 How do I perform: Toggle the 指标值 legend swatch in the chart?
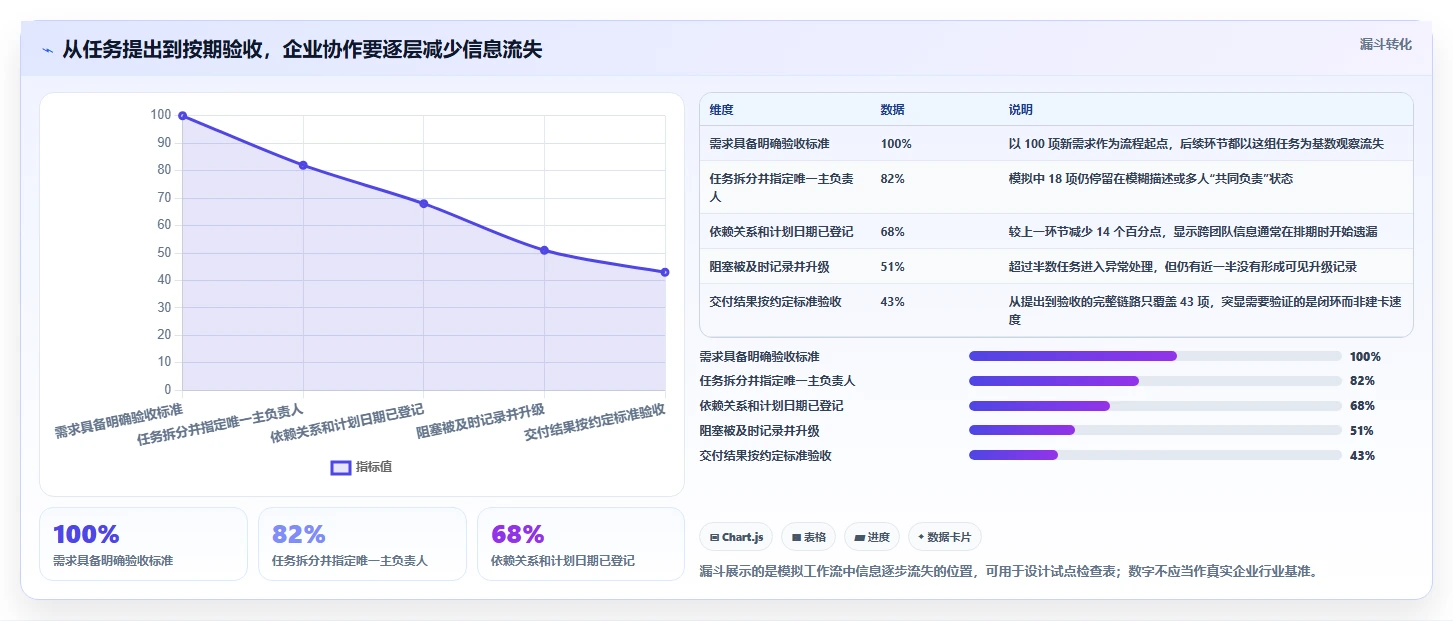(341, 467)
